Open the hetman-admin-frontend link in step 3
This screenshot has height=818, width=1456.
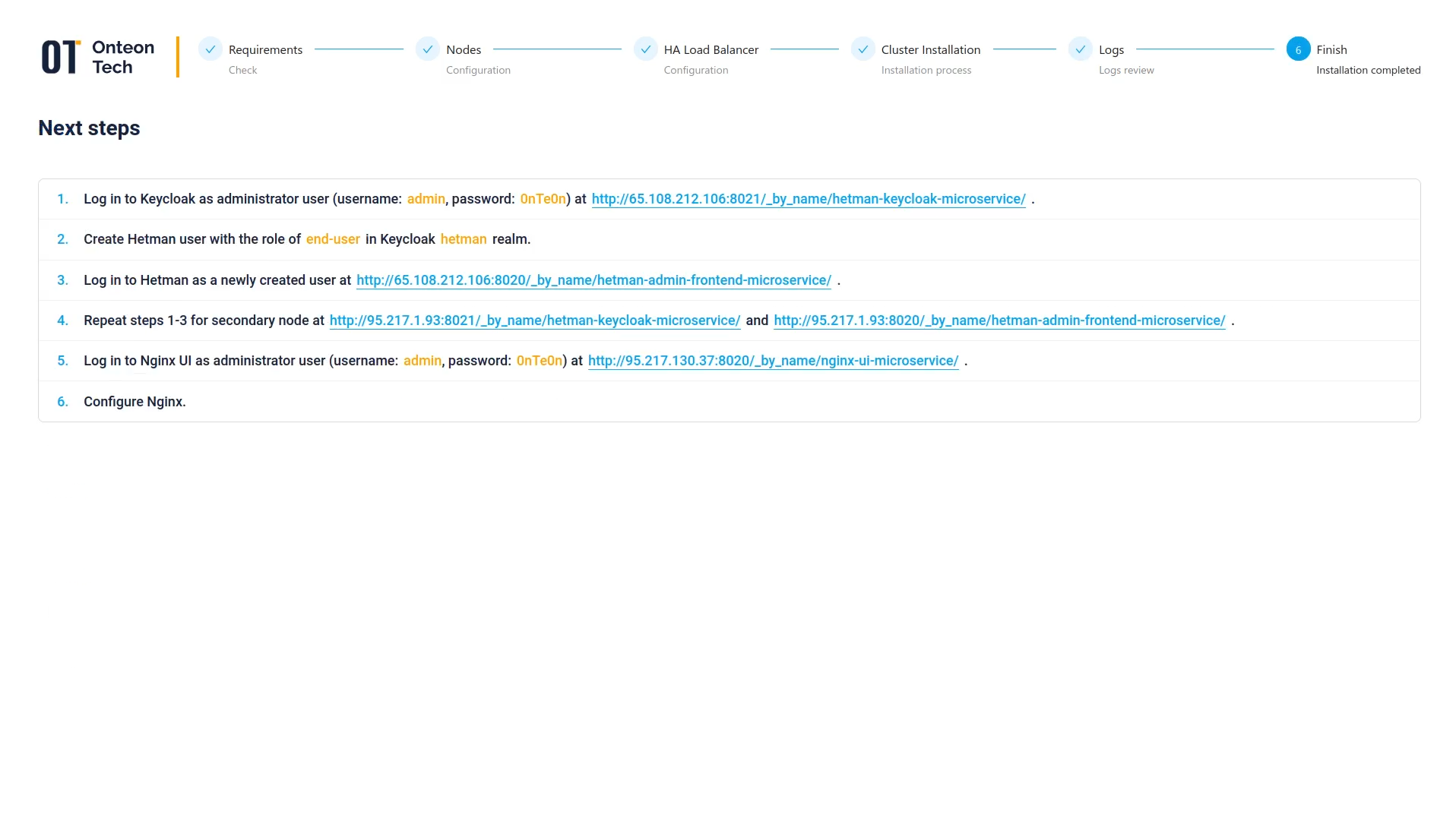593,280
